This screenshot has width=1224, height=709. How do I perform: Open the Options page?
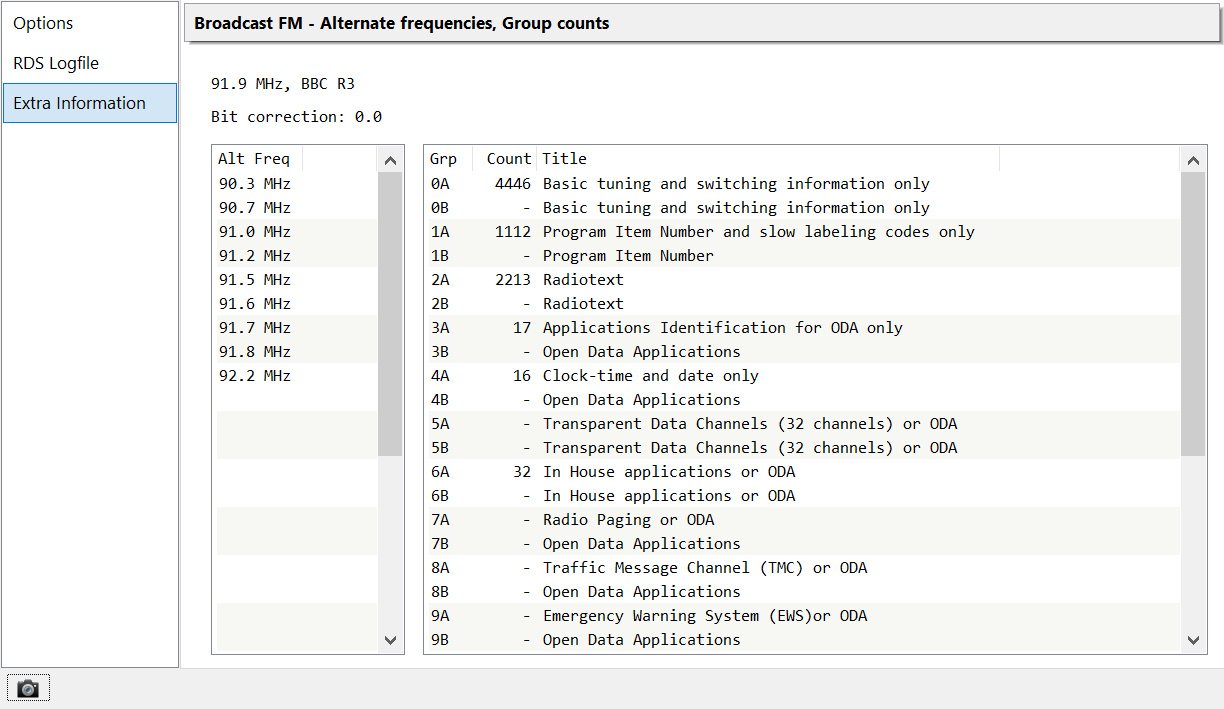click(43, 23)
